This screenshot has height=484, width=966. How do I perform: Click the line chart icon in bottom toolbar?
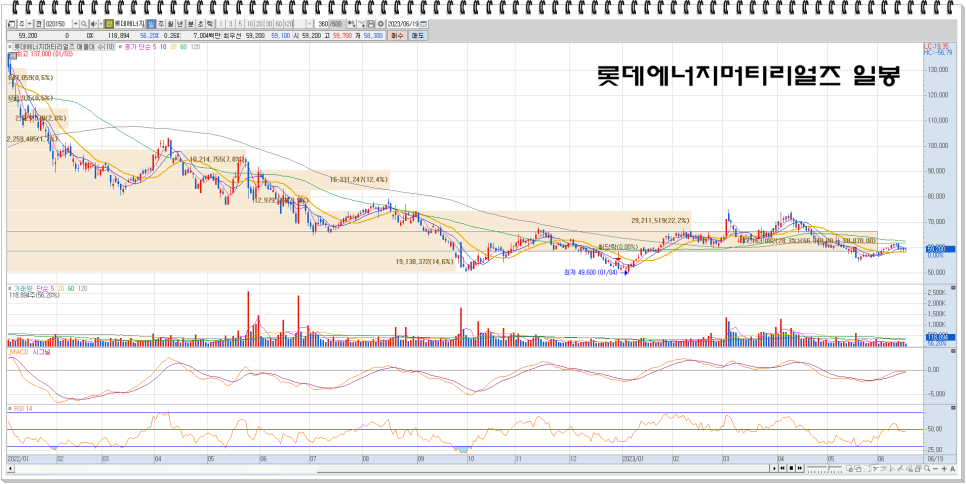pos(867,469)
